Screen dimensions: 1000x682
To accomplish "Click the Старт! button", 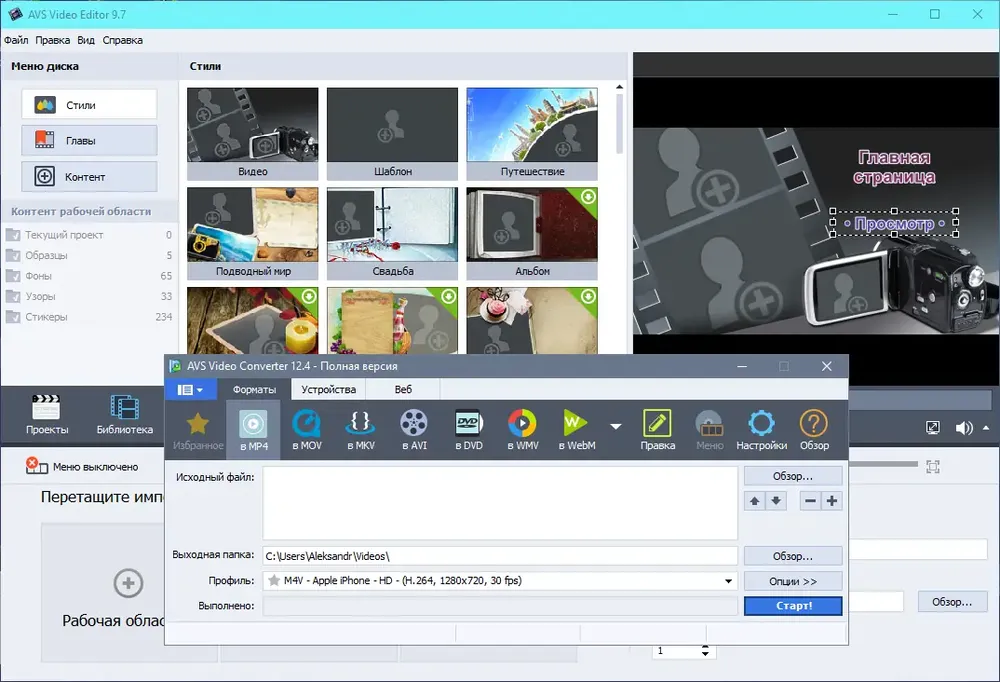I will point(793,605).
